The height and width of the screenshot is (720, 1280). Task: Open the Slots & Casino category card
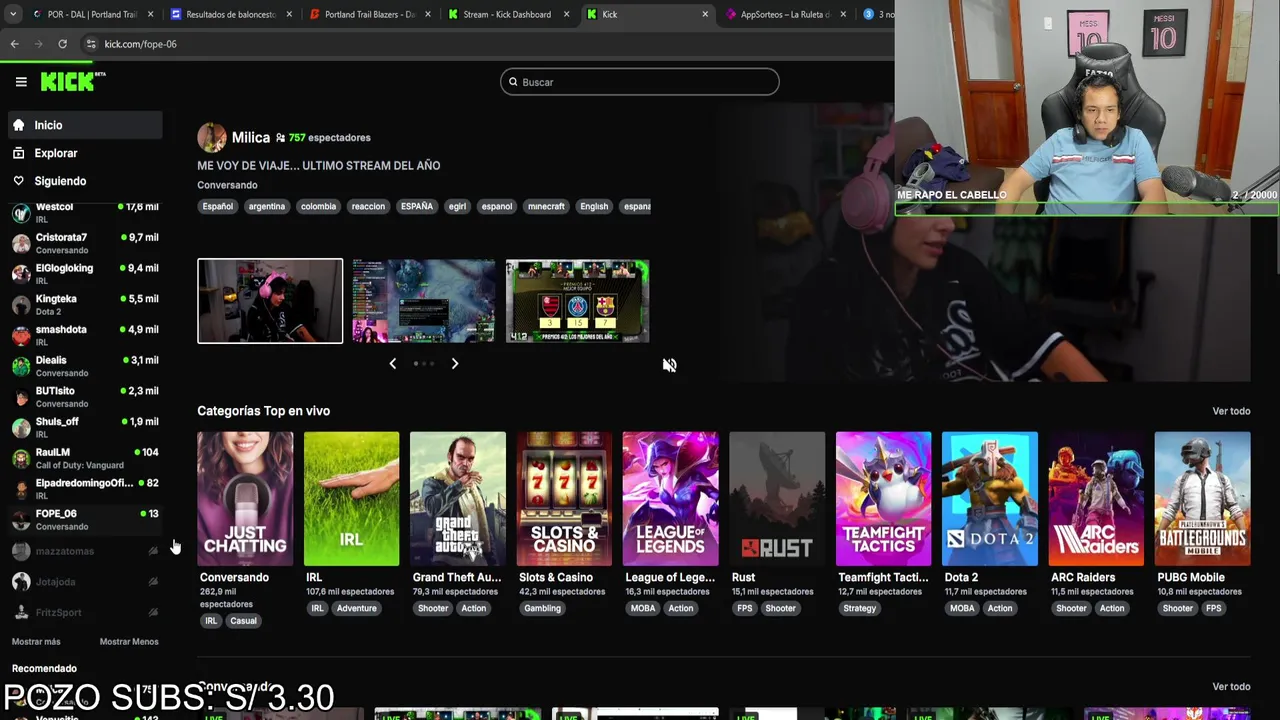(x=564, y=499)
